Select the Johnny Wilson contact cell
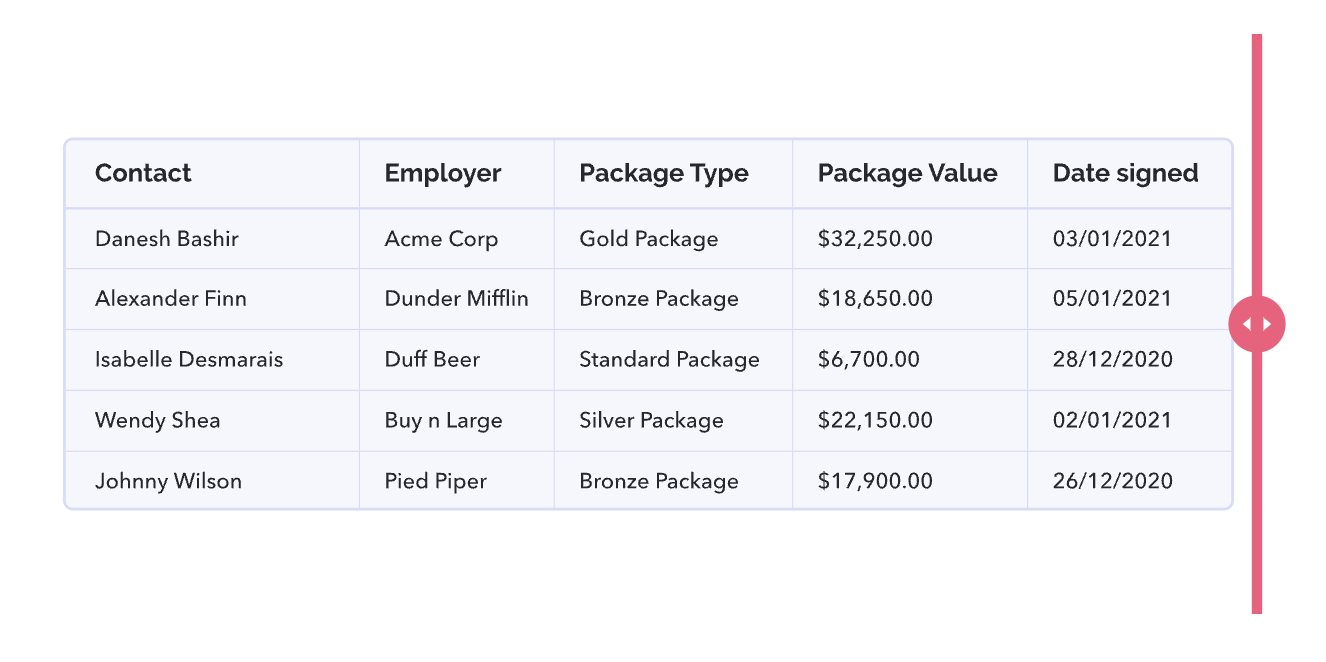The width and height of the screenshot is (1326, 662). (212, 481)
